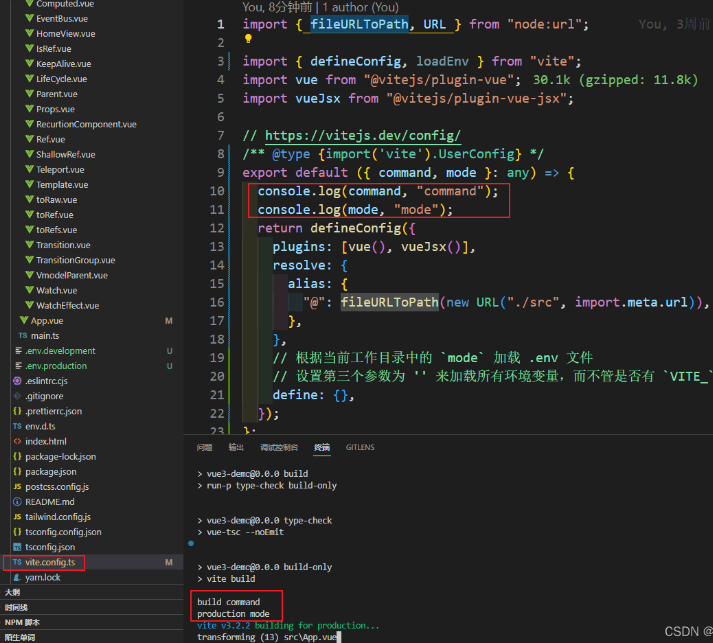Open tailwind.config.js file

[x=58, y=517]
